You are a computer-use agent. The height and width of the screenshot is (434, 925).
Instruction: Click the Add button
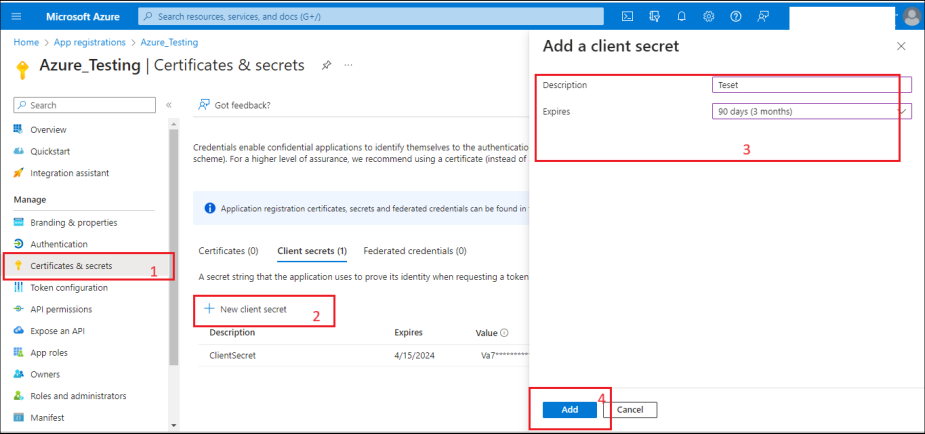pos(569,410)
